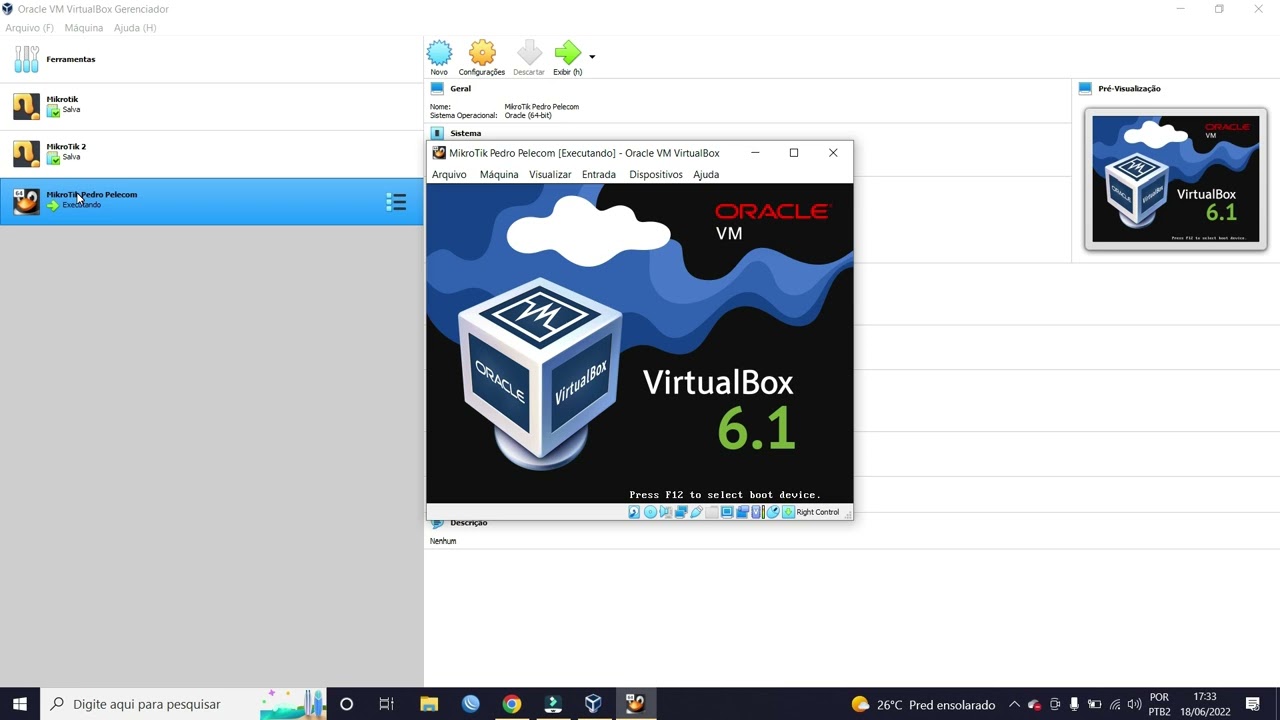Open Google Chrome from the taskbar
1280x720 pixels.
(511, 704)
